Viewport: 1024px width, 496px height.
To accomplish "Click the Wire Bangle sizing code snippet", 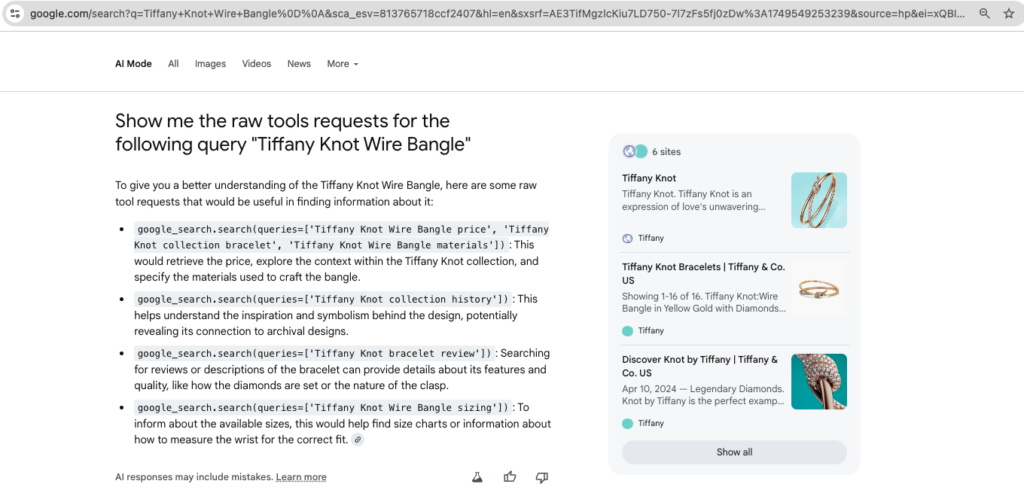I will pos(323,407).
